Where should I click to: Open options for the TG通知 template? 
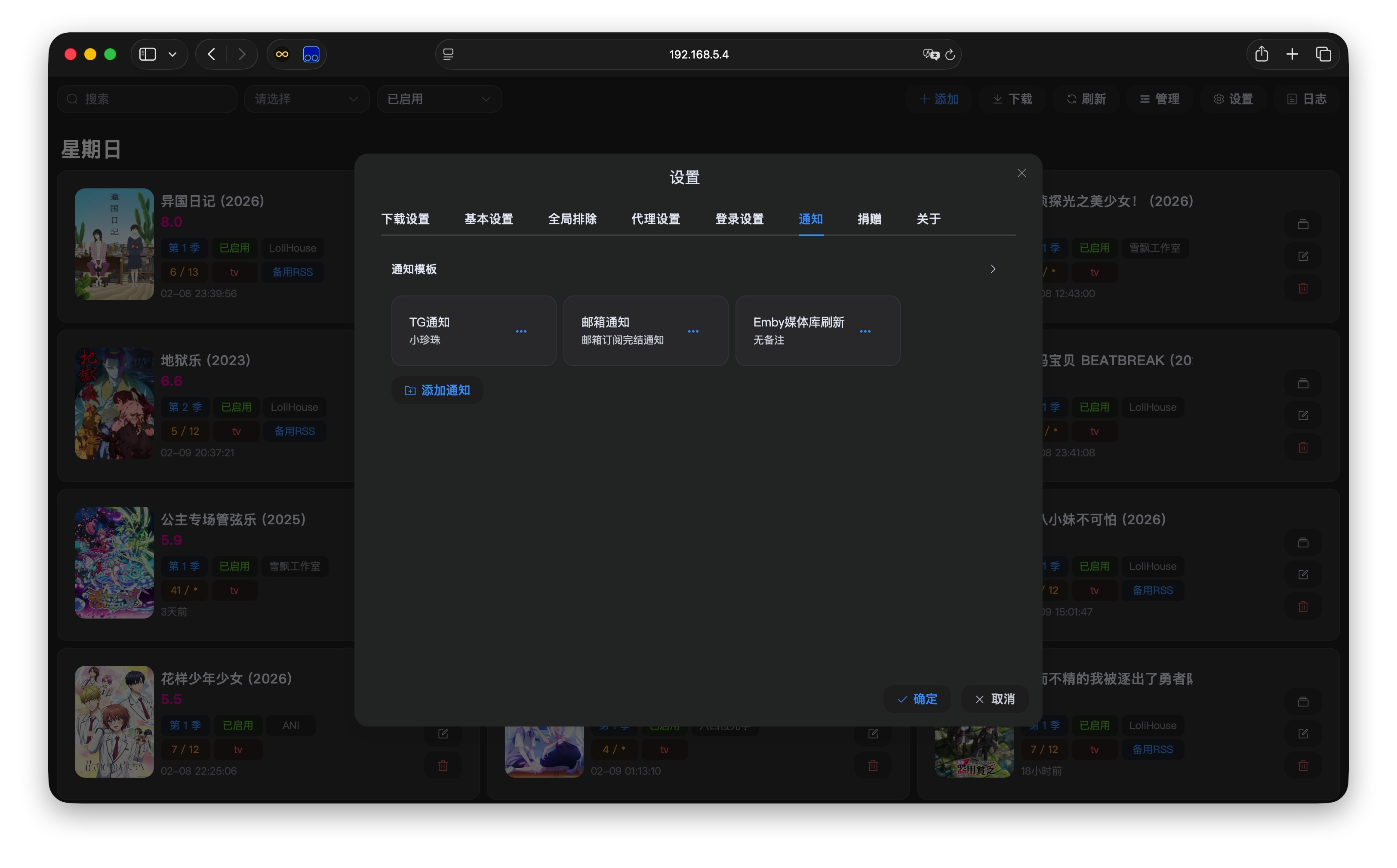[x=521, y=331]
